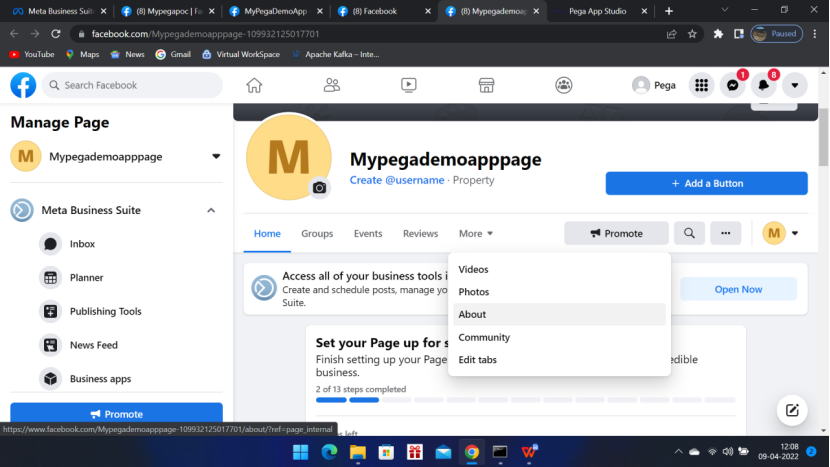Open the Chrome browser menu
The height and width of the screenshot is (467, 830).
[x=815, y=34]
